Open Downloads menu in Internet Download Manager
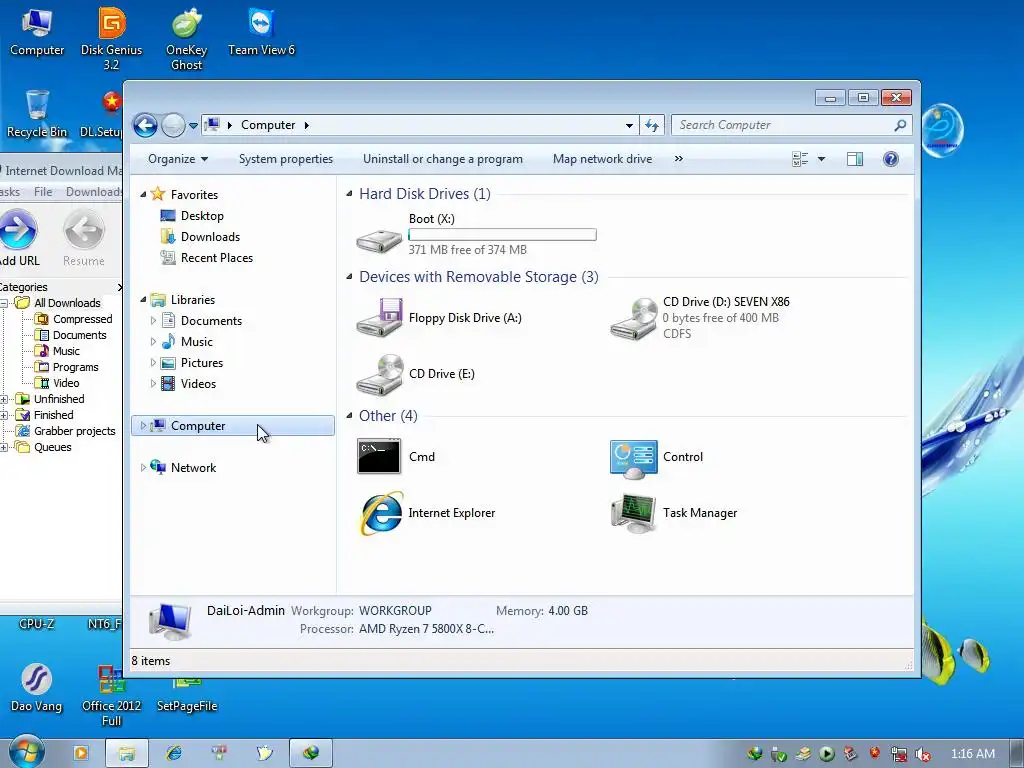This screenshot has height=768, width=1024. [94, 191]
